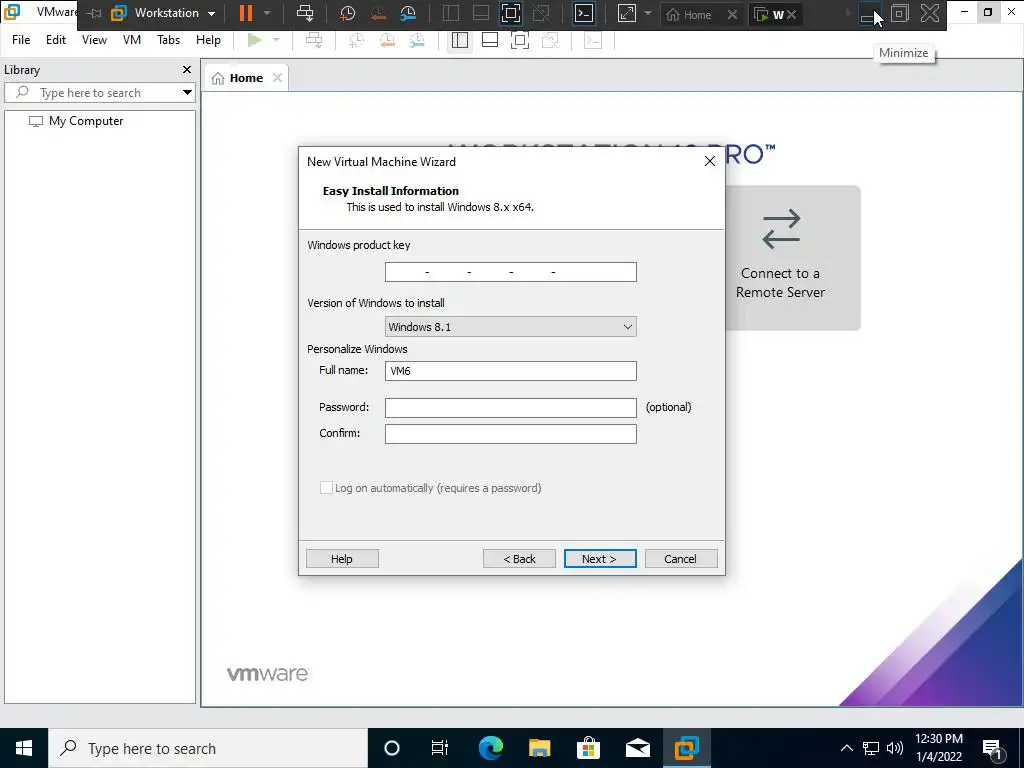Cancel the New Virtual Machine Wizard

coord(681,558)
